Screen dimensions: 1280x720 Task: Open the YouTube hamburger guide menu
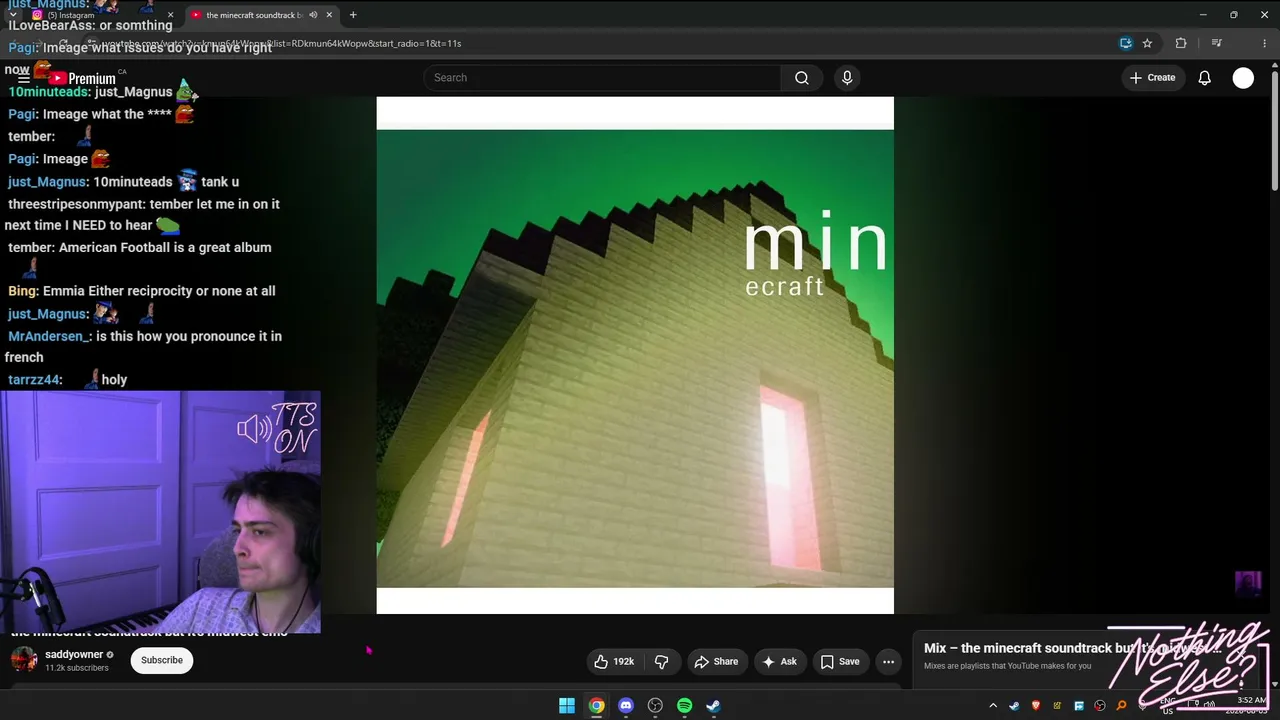coord(23,78)
